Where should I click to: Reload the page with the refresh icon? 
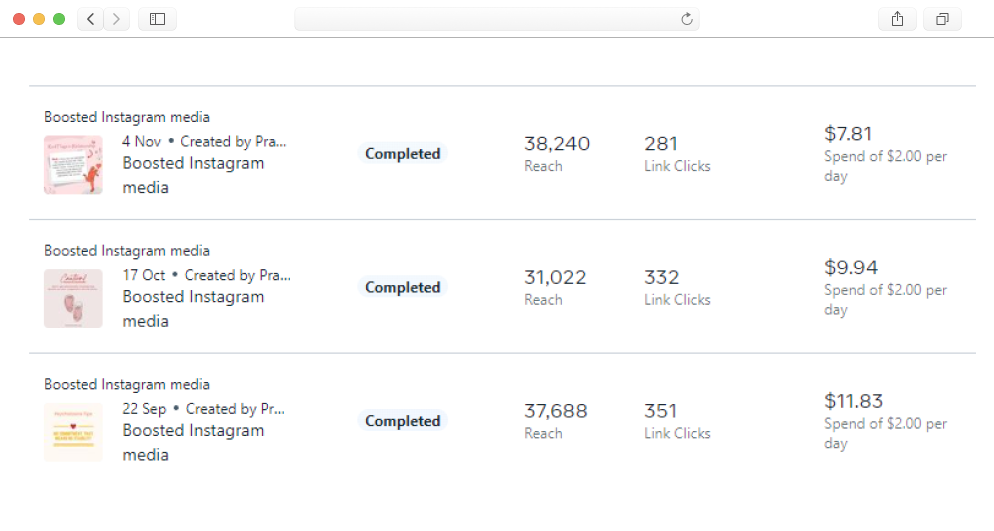[686, 19]
